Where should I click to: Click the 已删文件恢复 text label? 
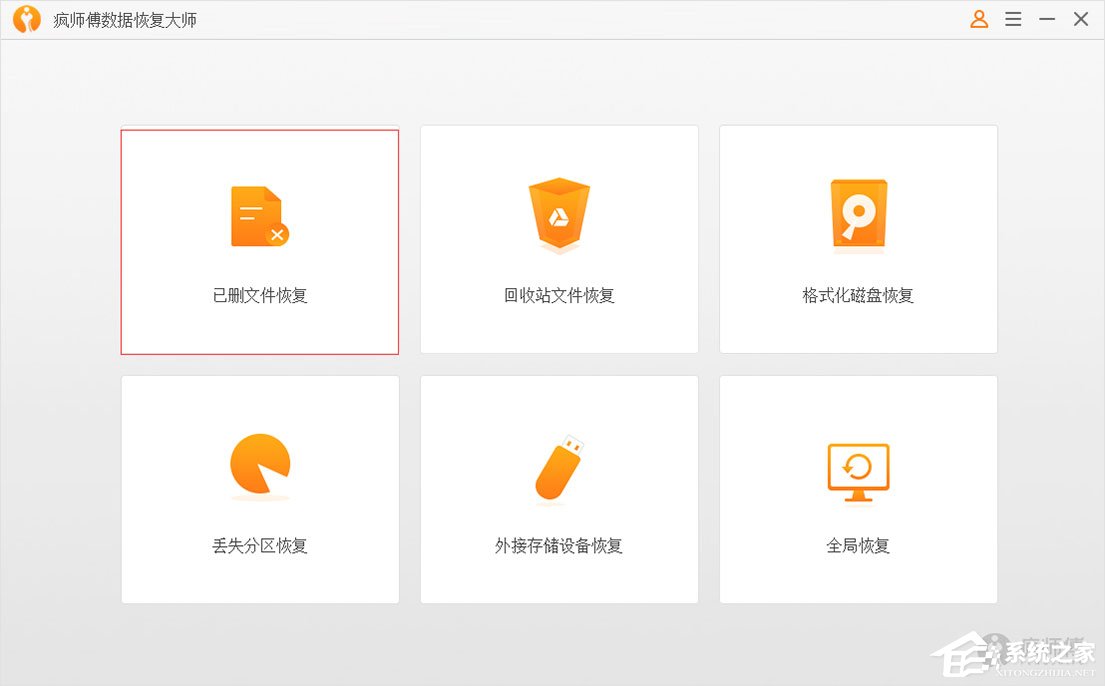pyautogui.click(x=259, y=295)
